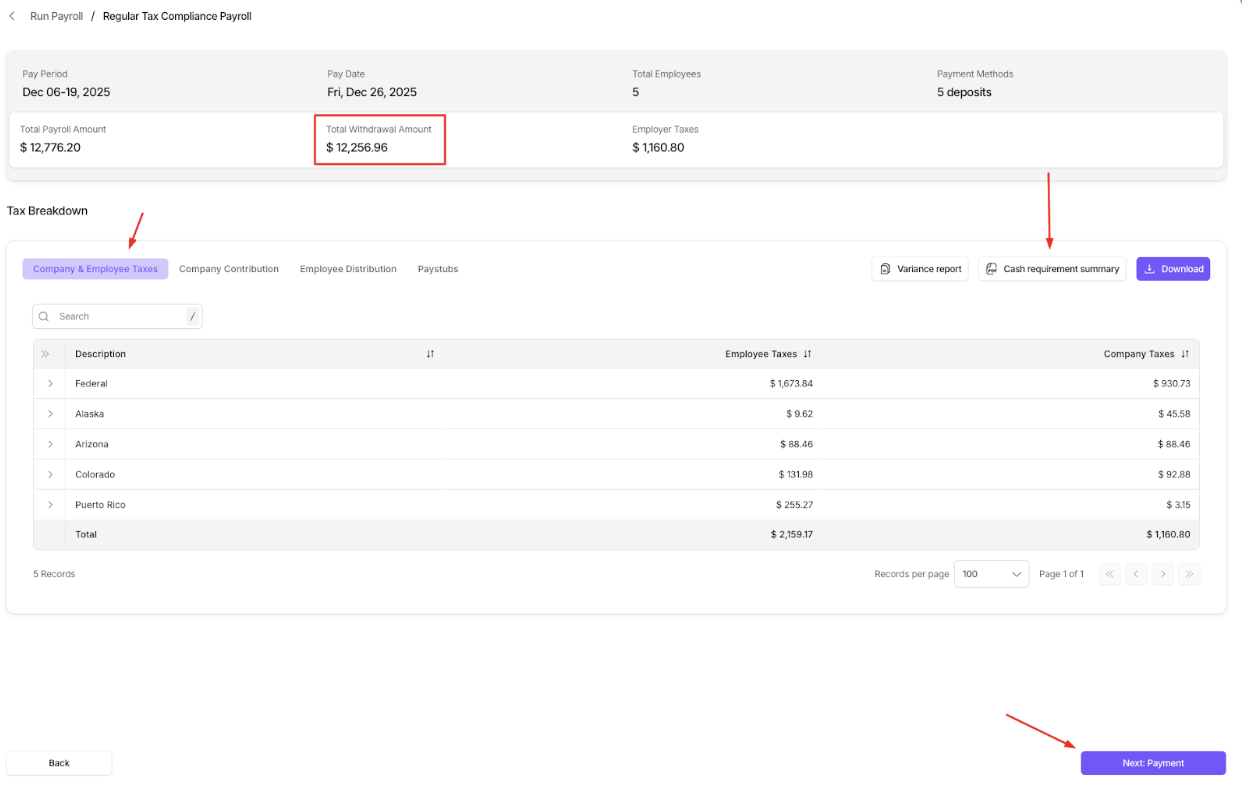
Task: Switch to the Employee Distribution tab
Action: pos(348,269)
